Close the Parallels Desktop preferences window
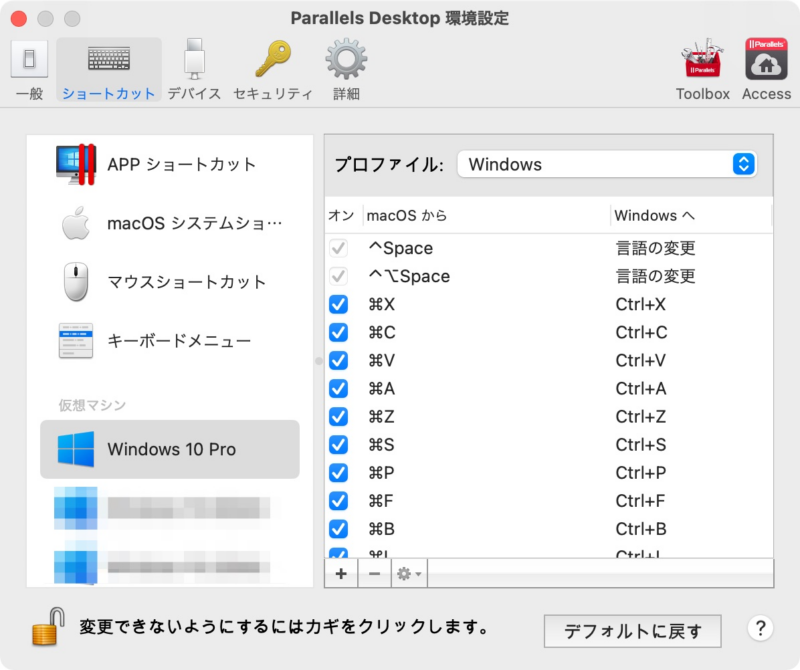800x670 pixels. tap(19, 19)
